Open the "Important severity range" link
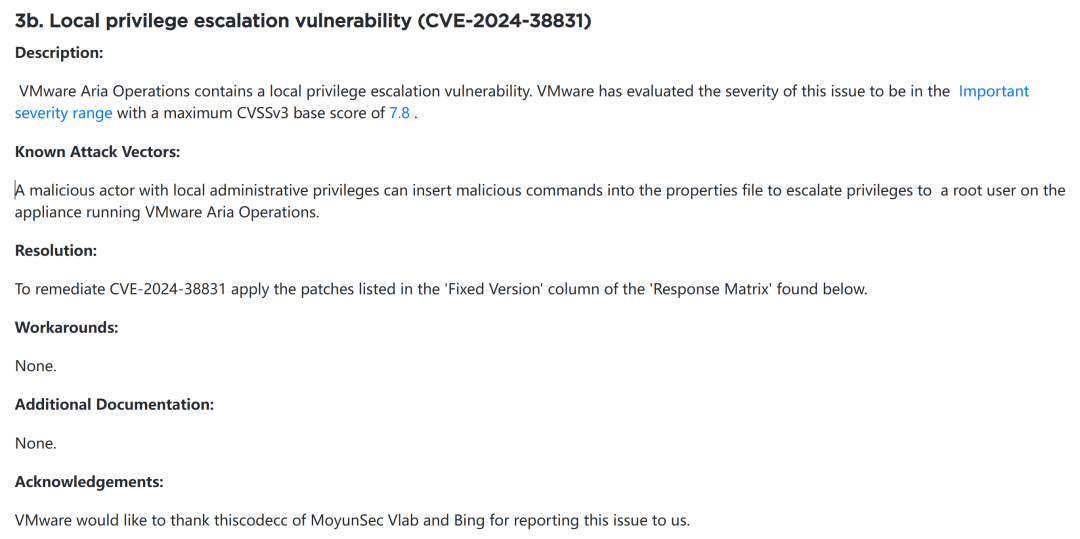This screenshot has height=539, width=1080. pos(993,91)
